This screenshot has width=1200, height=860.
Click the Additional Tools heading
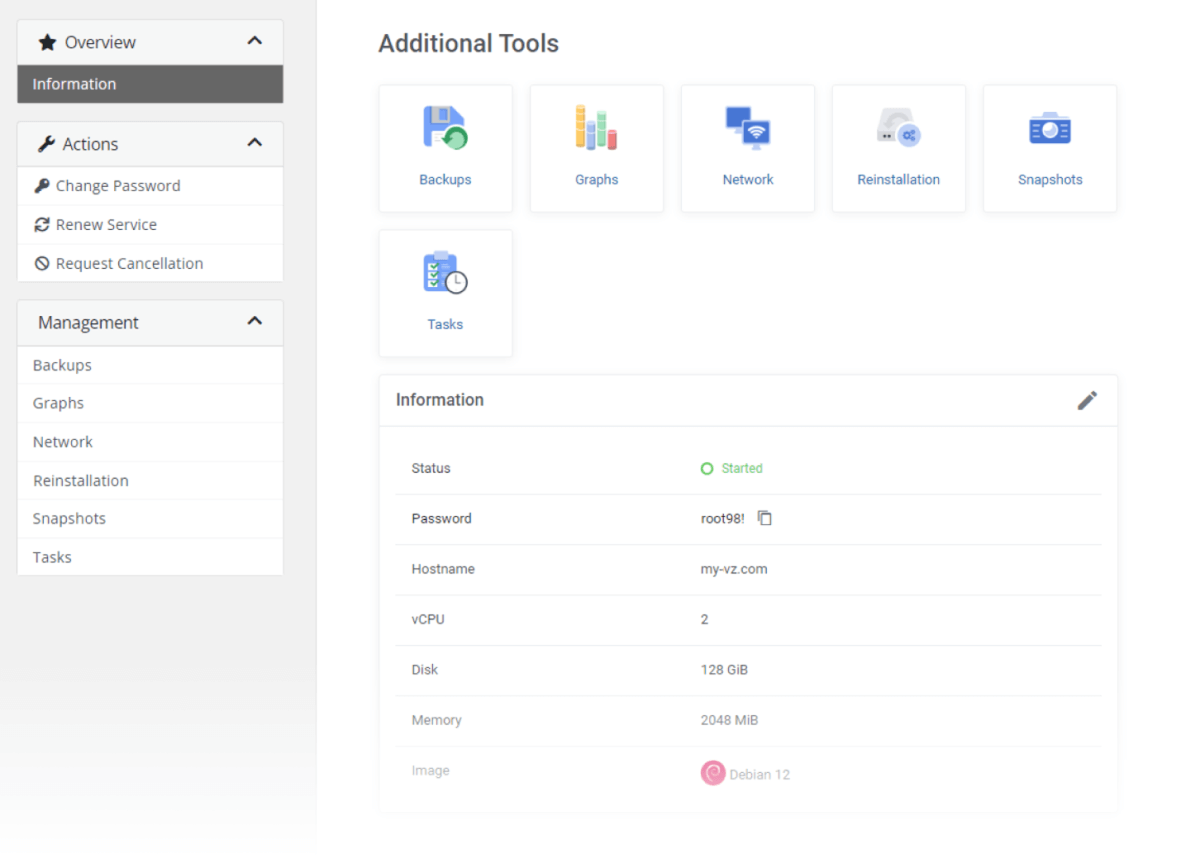tap(468, 44)
